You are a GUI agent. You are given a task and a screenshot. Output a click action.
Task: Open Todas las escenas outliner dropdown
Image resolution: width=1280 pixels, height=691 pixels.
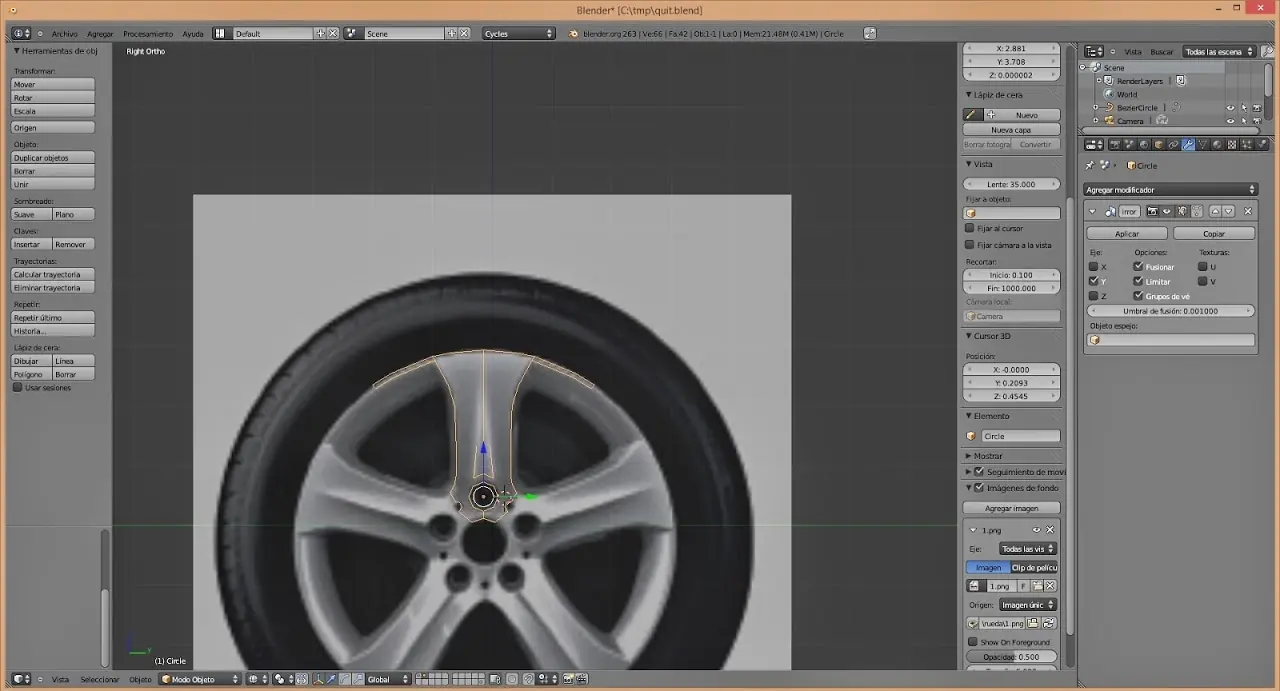(1218, 51)
